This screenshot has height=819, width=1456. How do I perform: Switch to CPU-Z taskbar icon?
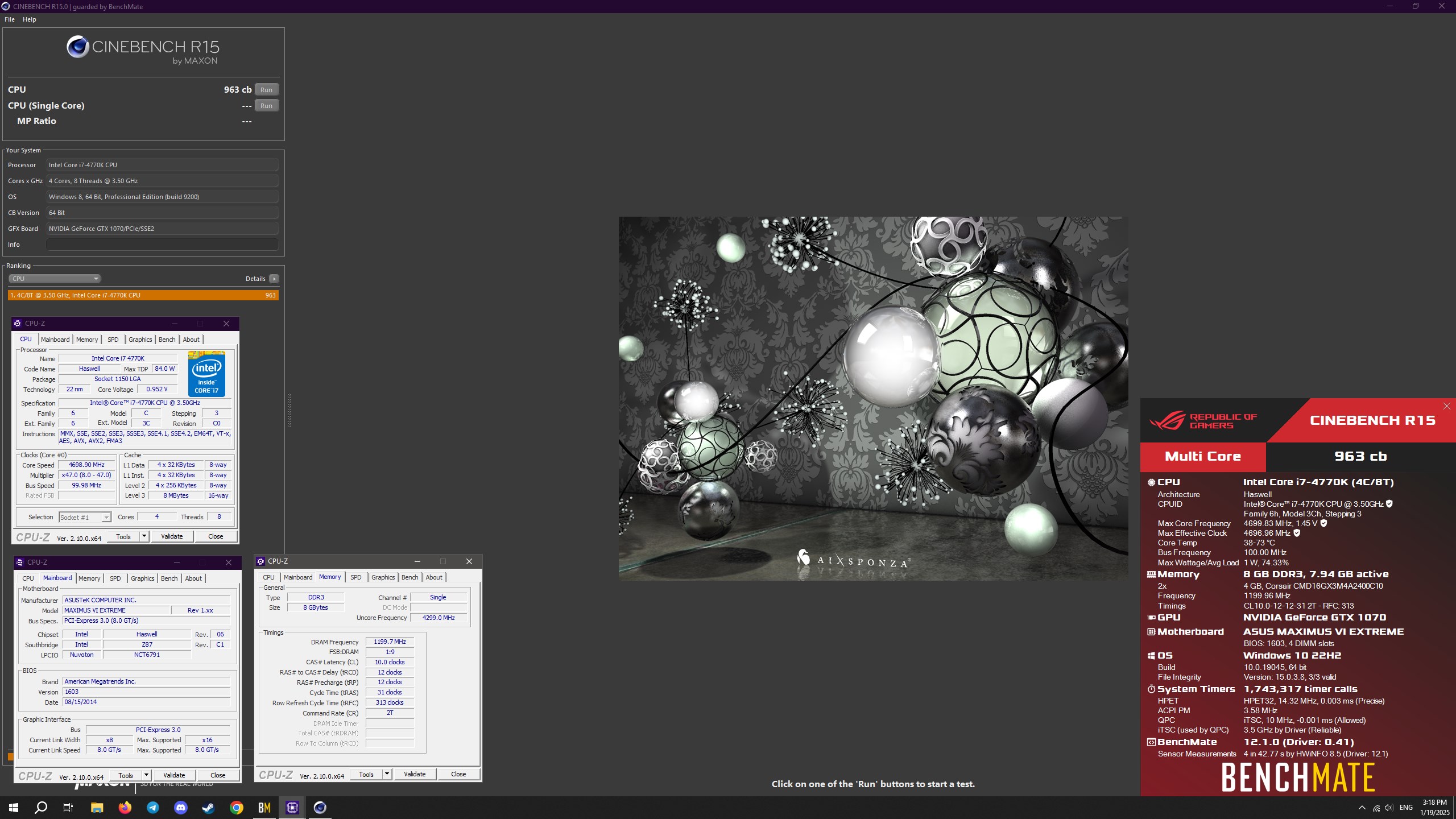(292, 808)
